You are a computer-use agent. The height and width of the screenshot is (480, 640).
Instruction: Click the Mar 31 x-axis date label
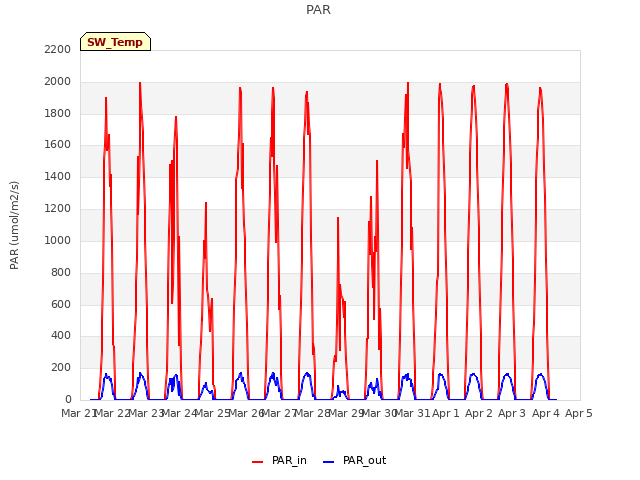click(x=412, y=413)
